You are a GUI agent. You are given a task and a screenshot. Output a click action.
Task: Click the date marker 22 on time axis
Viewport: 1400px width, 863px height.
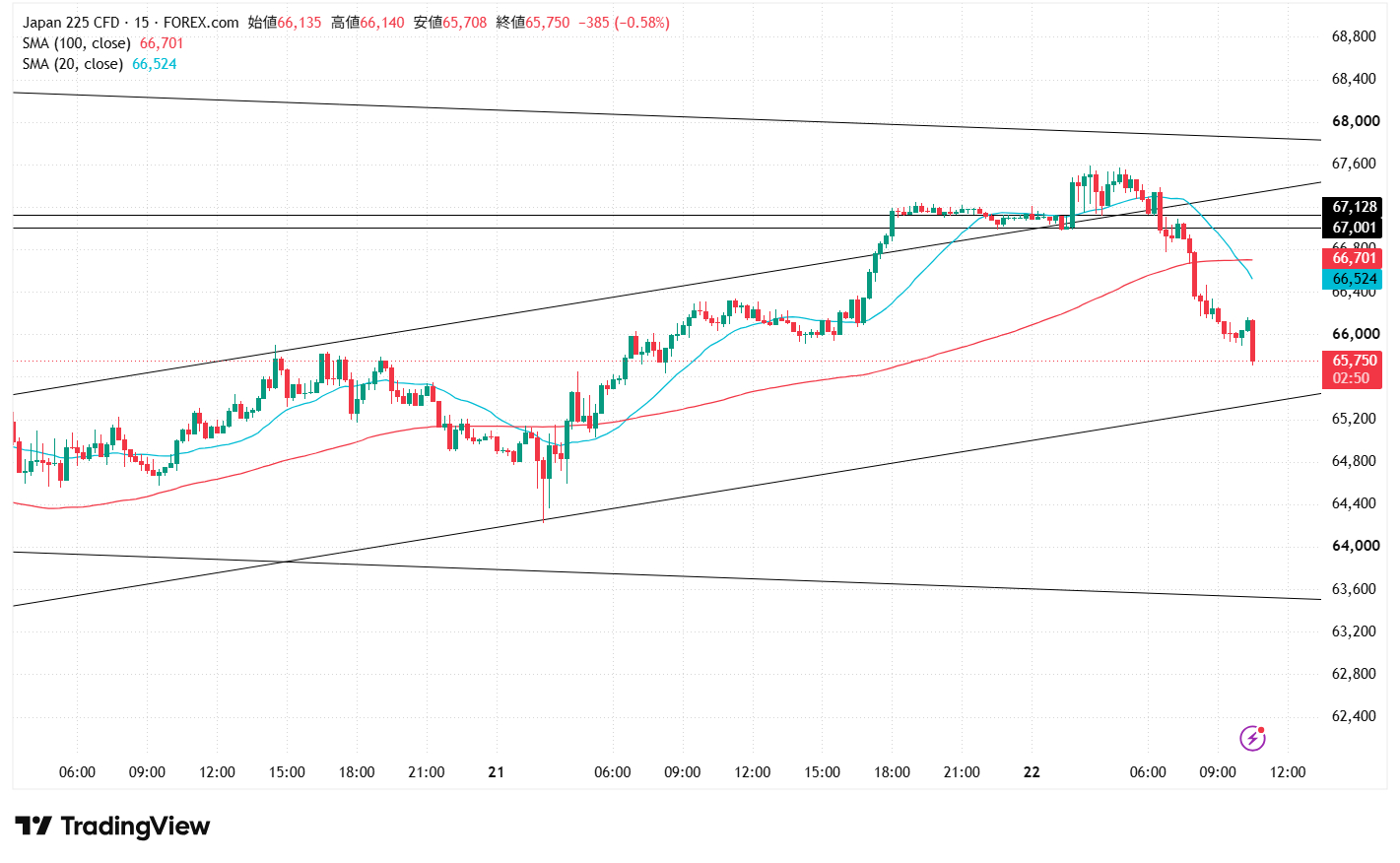[1032, 772]
